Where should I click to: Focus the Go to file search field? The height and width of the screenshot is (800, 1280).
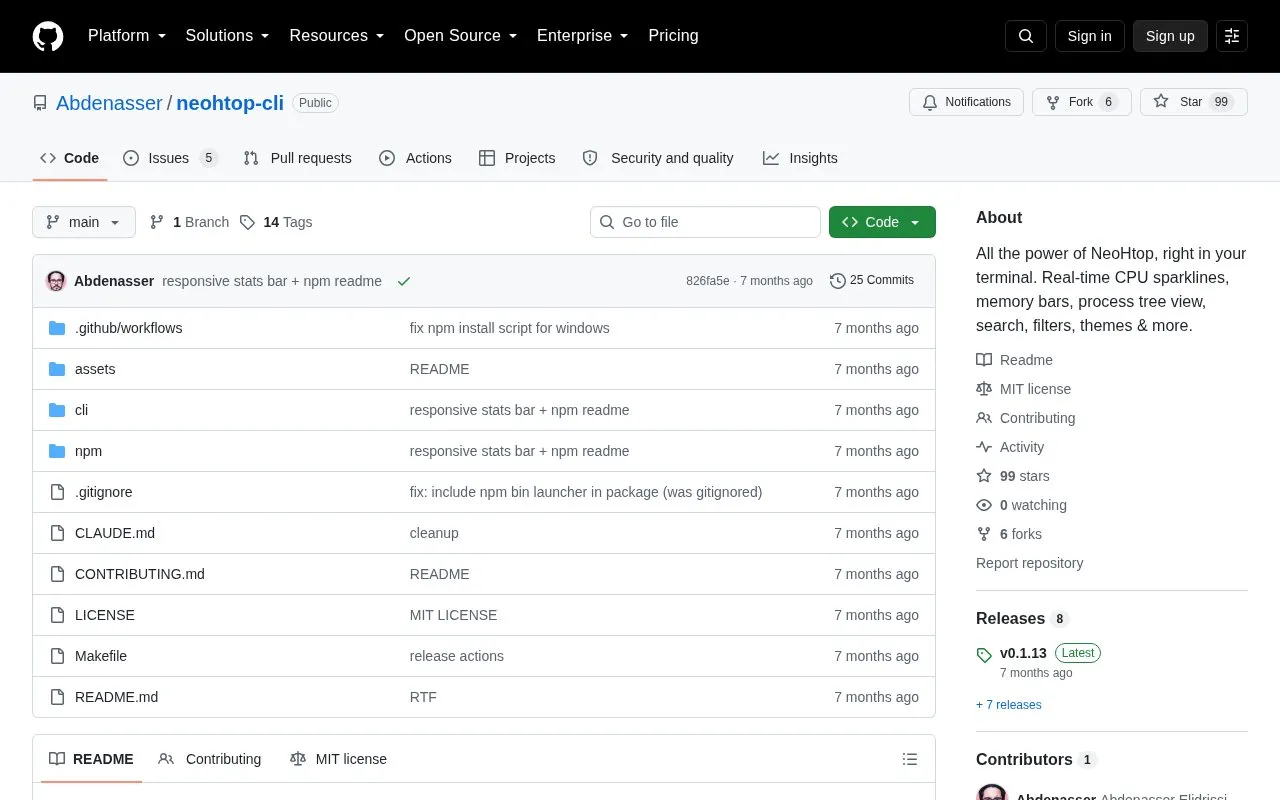(x=705, y=222)
